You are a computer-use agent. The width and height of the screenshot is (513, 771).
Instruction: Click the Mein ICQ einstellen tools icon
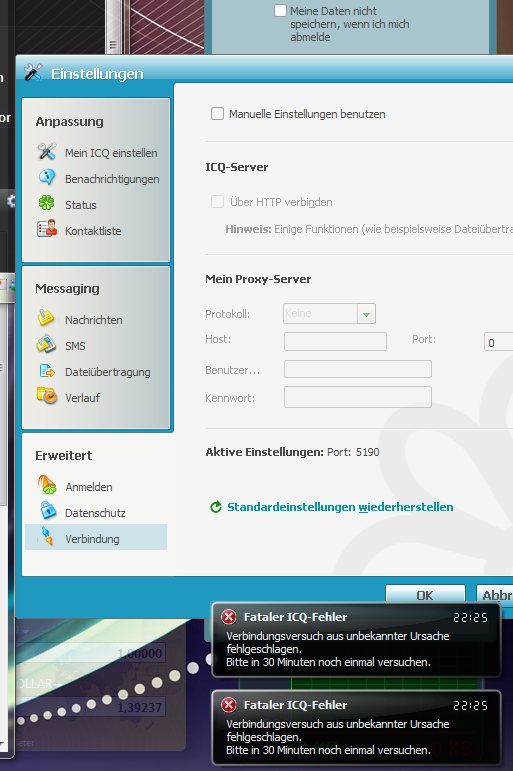[x=47, y=151]
